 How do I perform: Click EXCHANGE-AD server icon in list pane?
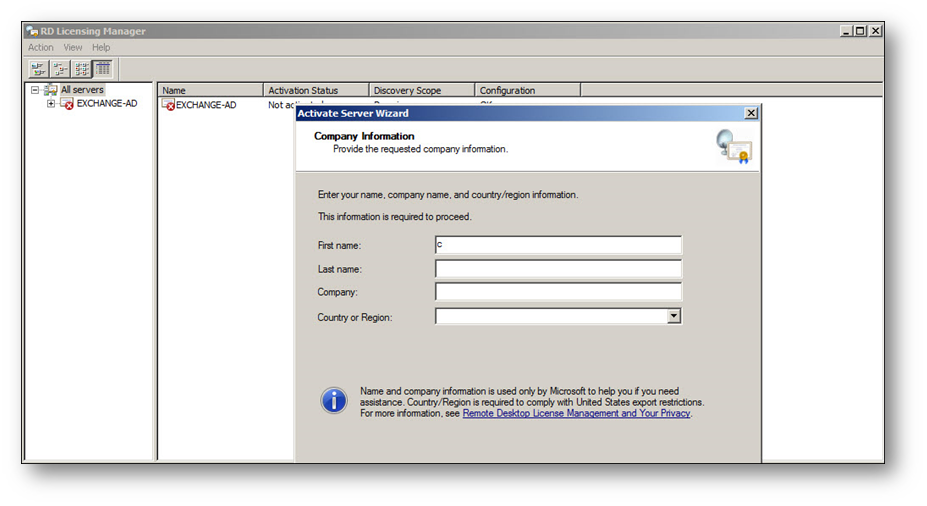(x=168, y=105)
